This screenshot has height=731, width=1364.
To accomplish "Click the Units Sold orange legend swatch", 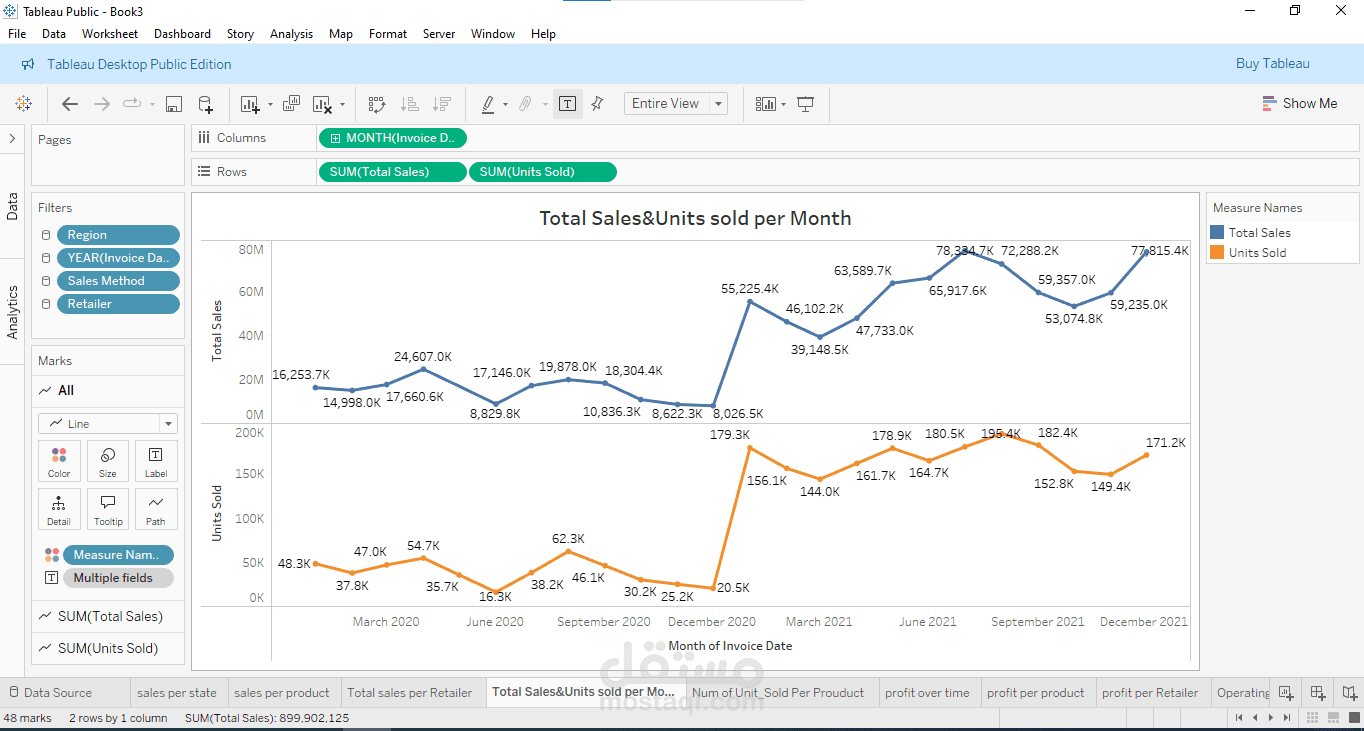I will [1217, 252].
